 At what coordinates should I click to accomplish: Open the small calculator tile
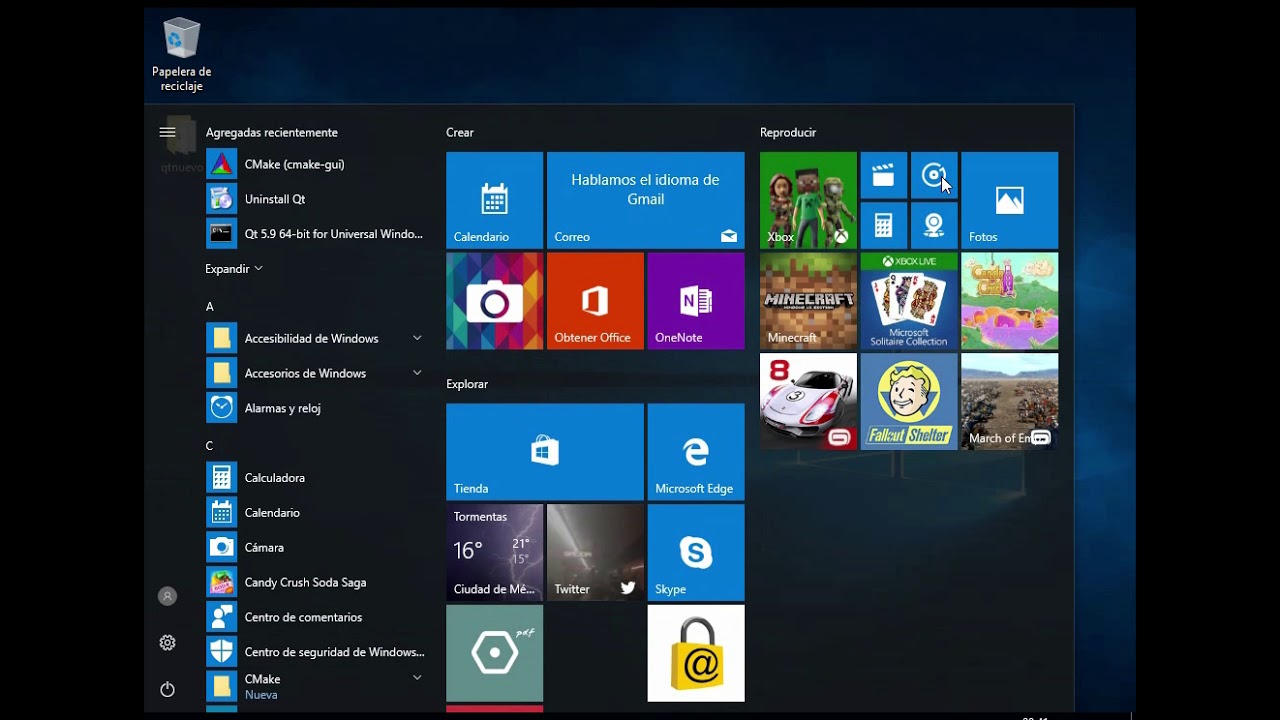click(x=883, y=225)
